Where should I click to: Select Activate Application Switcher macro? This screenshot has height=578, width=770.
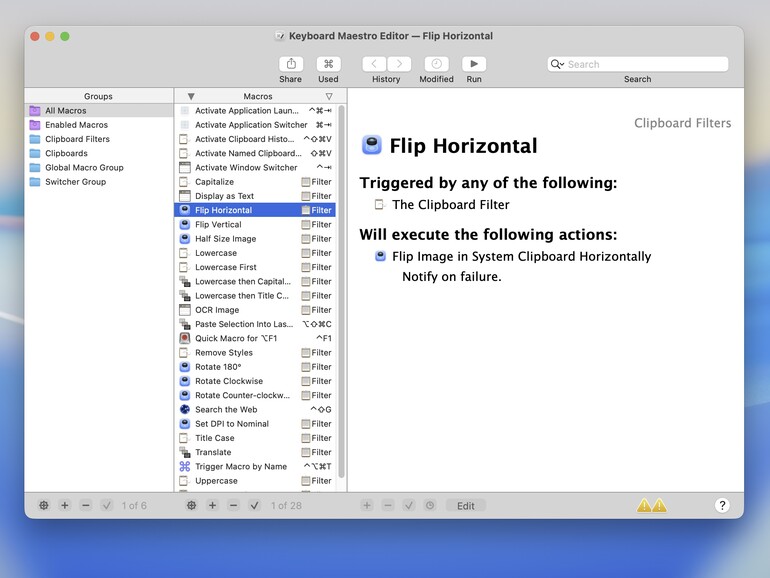tap(255, 125)
